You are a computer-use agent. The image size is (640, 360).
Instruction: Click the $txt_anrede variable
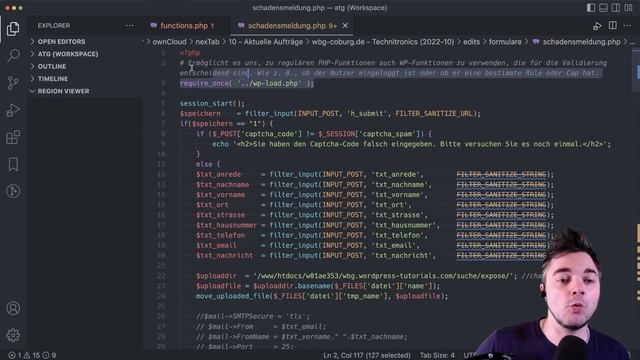pos(218,175)
